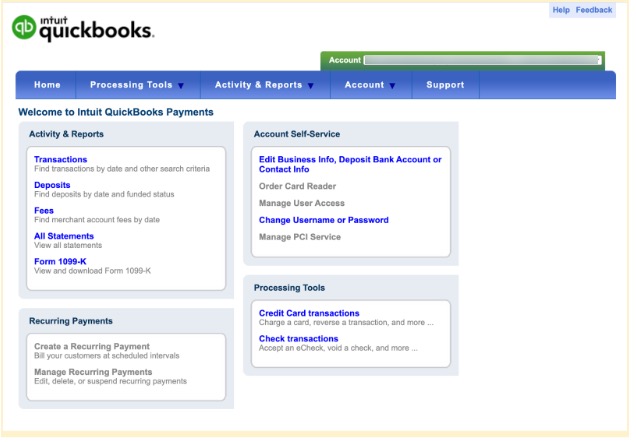Viewport: 636px width, 442px height.
Task: Click the Account Self-Service panel heading
Action: 299,135
